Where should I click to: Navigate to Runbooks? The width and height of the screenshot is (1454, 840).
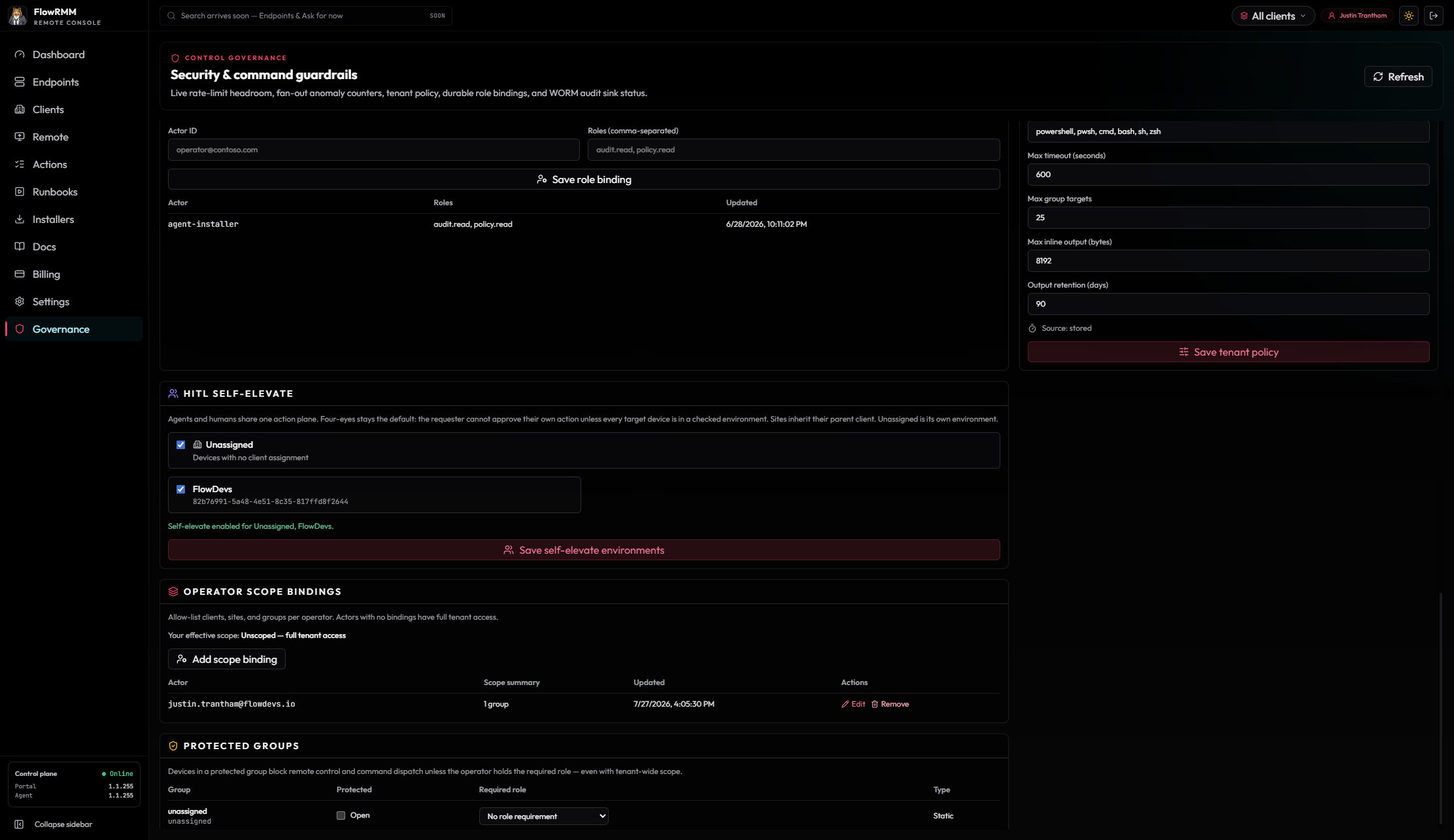(x=74, y=192)
